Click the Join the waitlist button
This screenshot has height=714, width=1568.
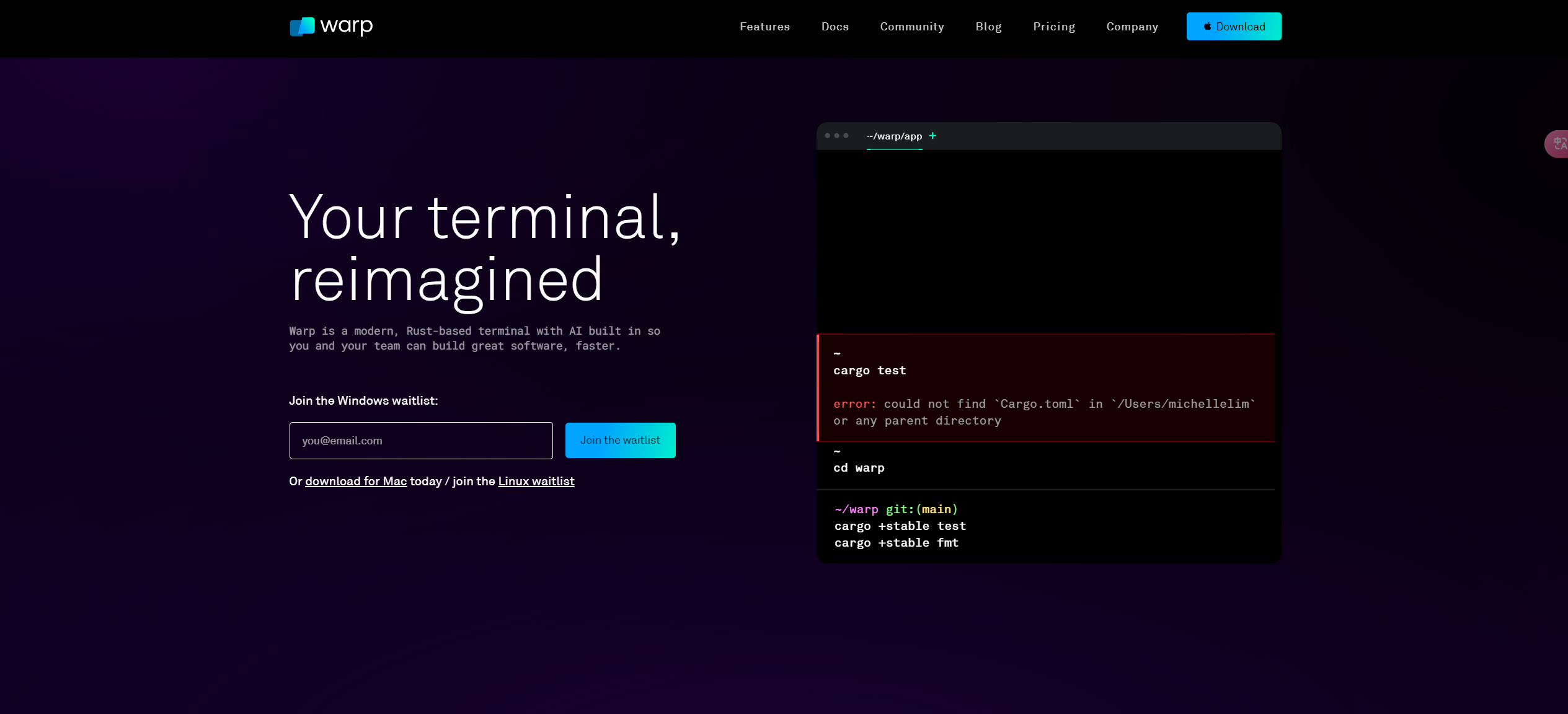click(x=620, y=441)
